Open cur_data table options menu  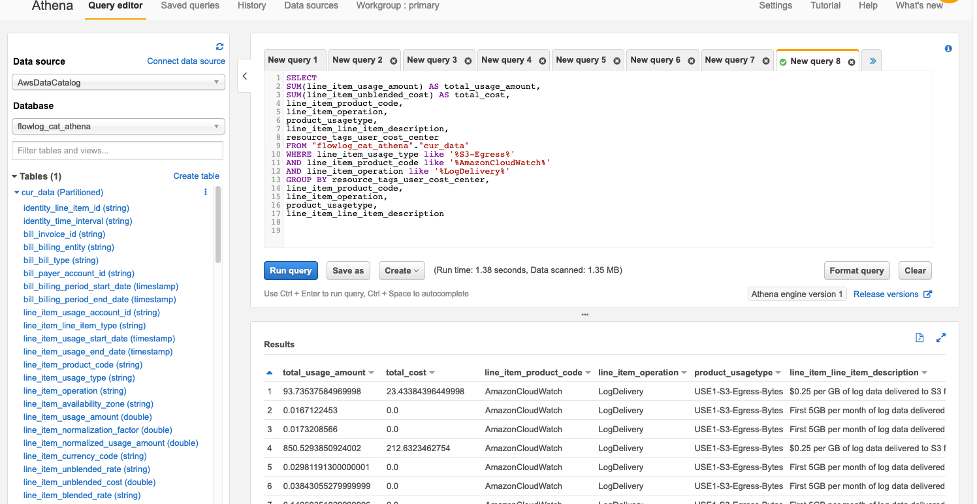(x=206, y=193)
